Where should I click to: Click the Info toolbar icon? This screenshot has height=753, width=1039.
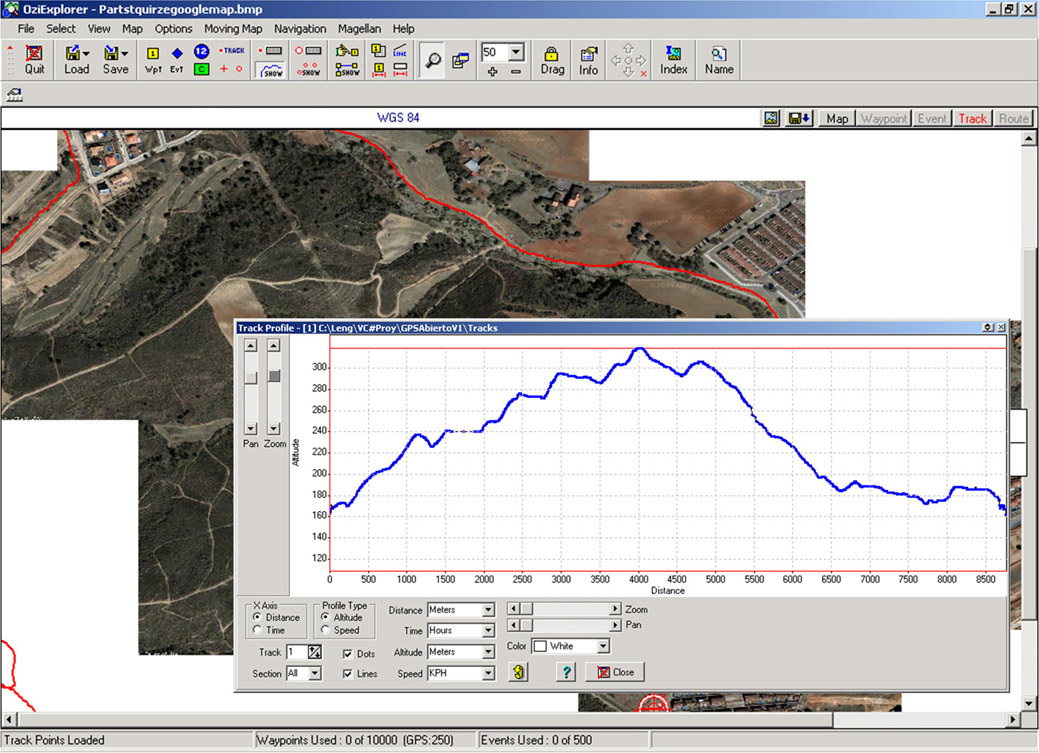[588, 60]
